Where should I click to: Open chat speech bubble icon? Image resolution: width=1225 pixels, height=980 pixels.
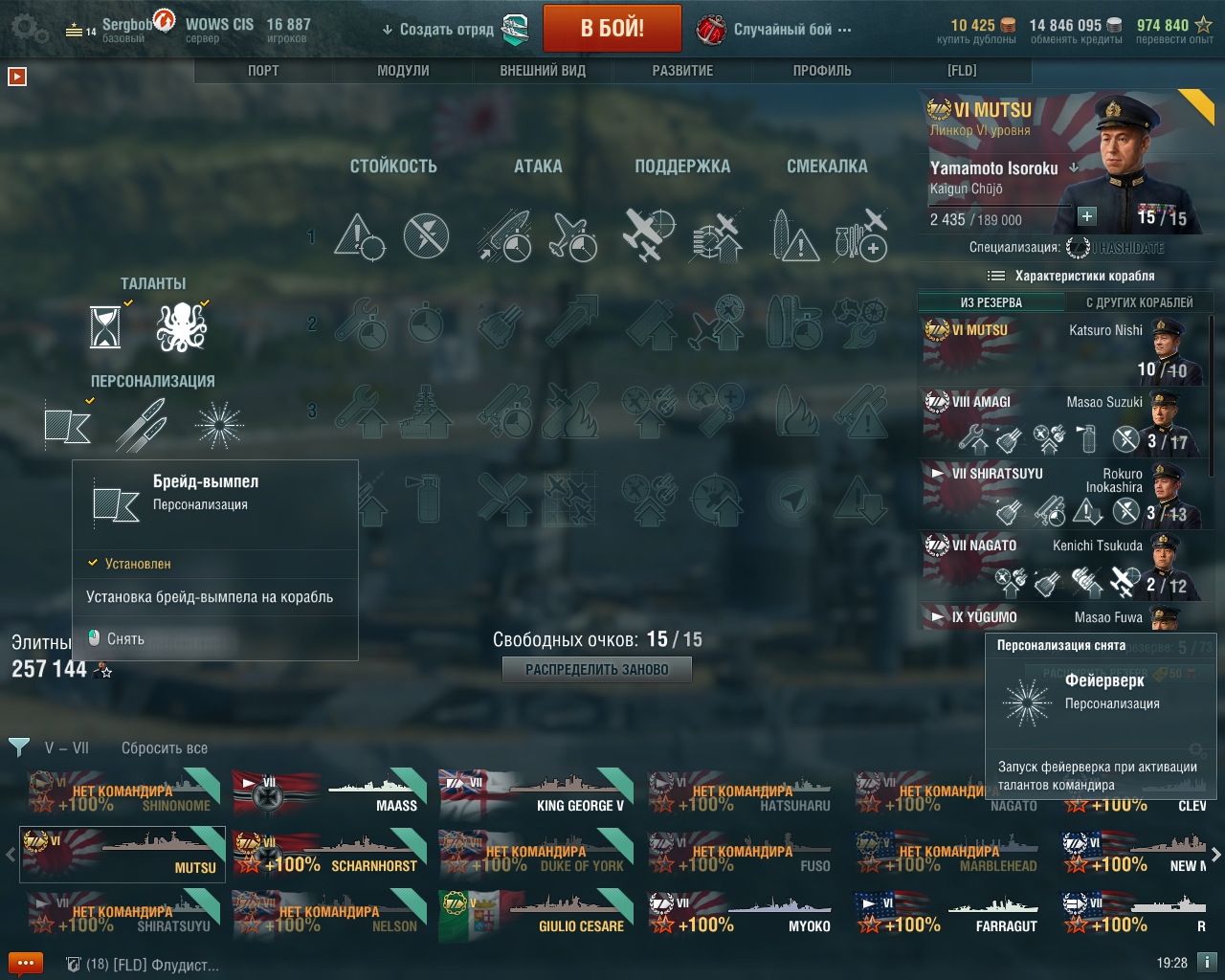pyautogui.click(x=25, y=964)
